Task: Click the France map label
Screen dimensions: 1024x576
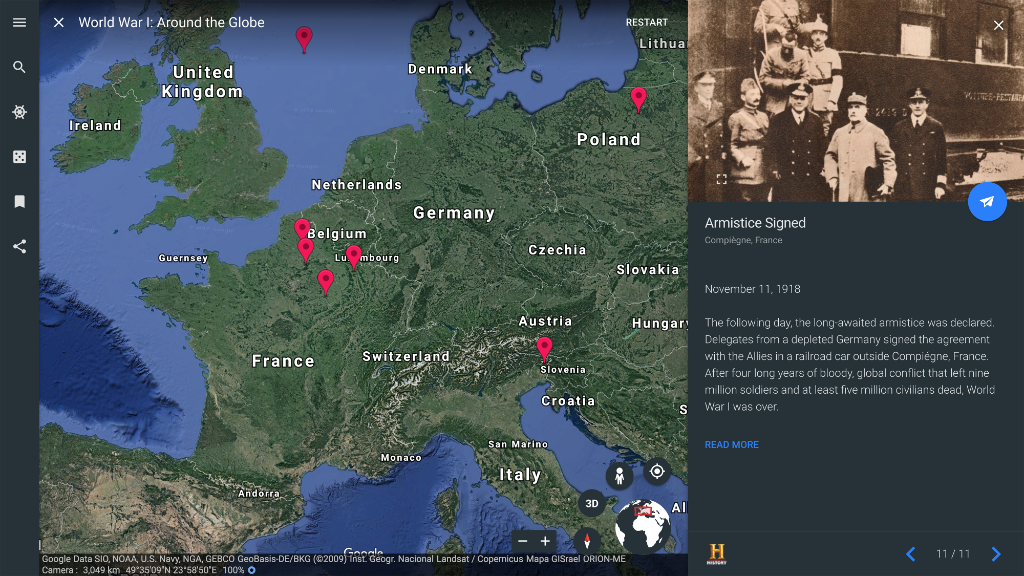Action: (x=283, y=361)
